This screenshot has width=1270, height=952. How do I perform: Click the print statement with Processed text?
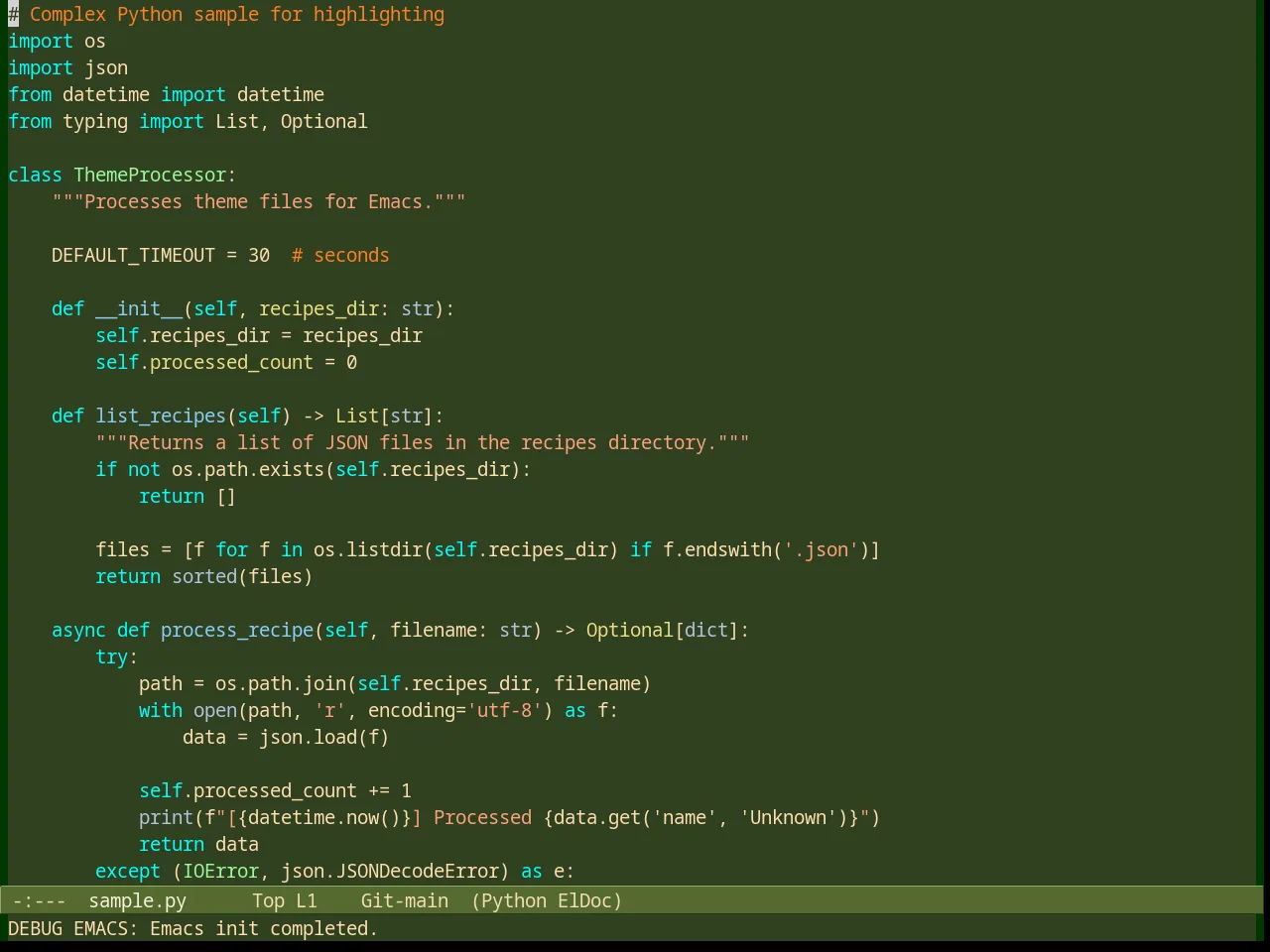(x=510, y=817)
